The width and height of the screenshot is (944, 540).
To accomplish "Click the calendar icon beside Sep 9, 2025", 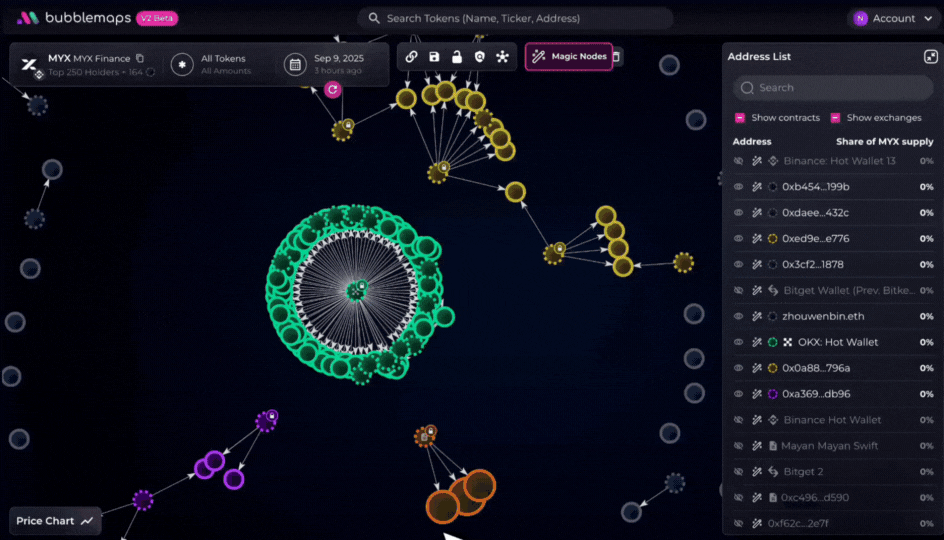I will click(x=295, y=64).
